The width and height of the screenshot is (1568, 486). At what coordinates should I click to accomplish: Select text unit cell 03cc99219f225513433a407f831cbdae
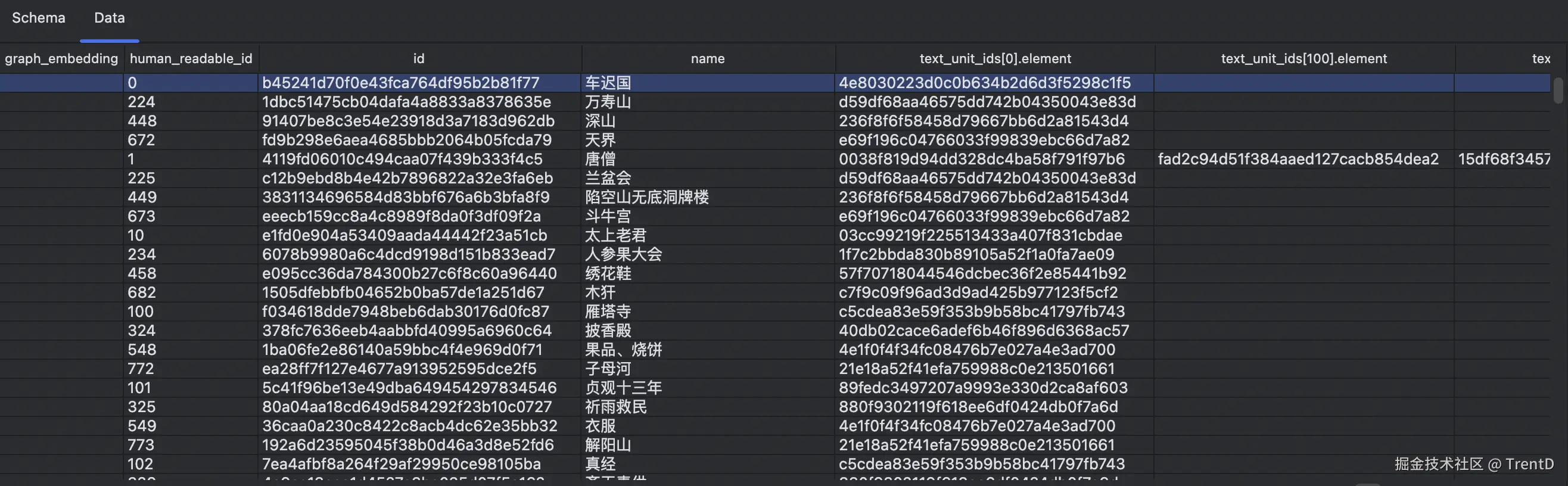pyautogui.click(x=995, y=235)
